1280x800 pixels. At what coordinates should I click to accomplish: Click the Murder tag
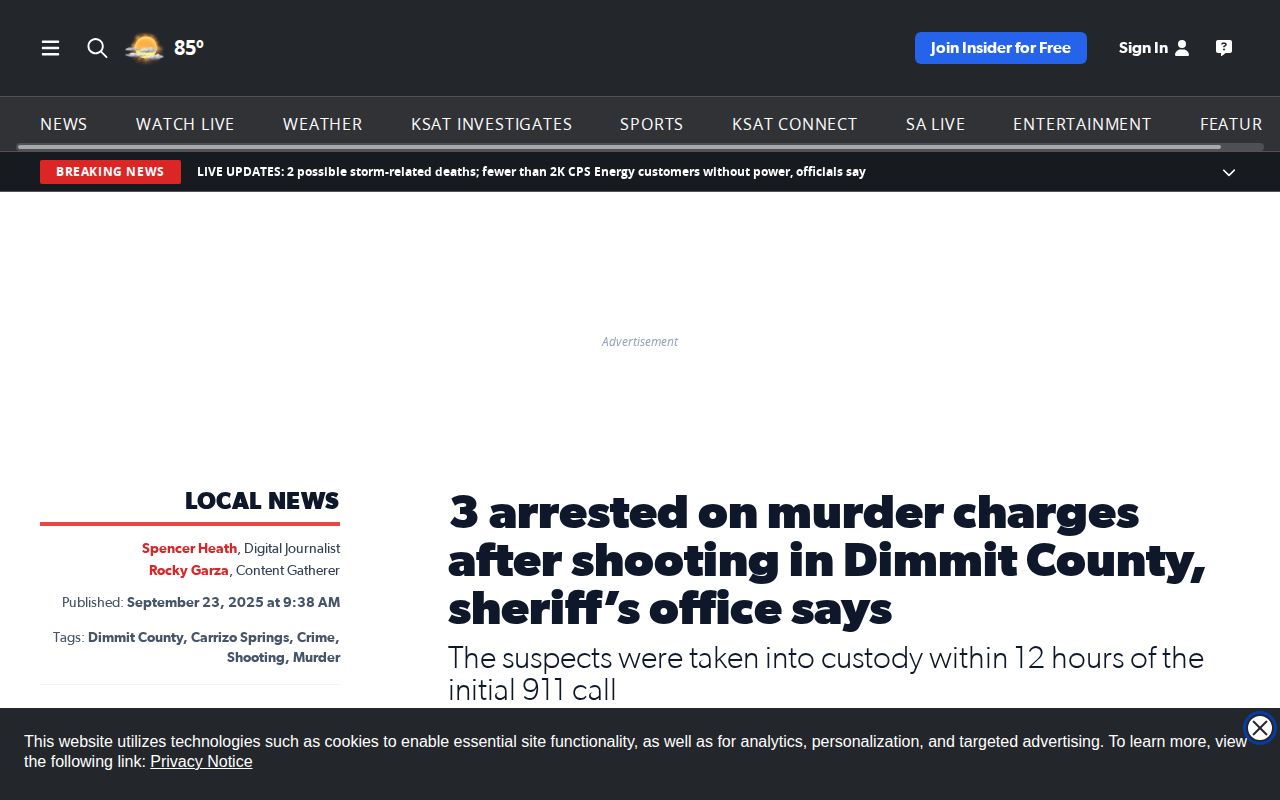317,657
